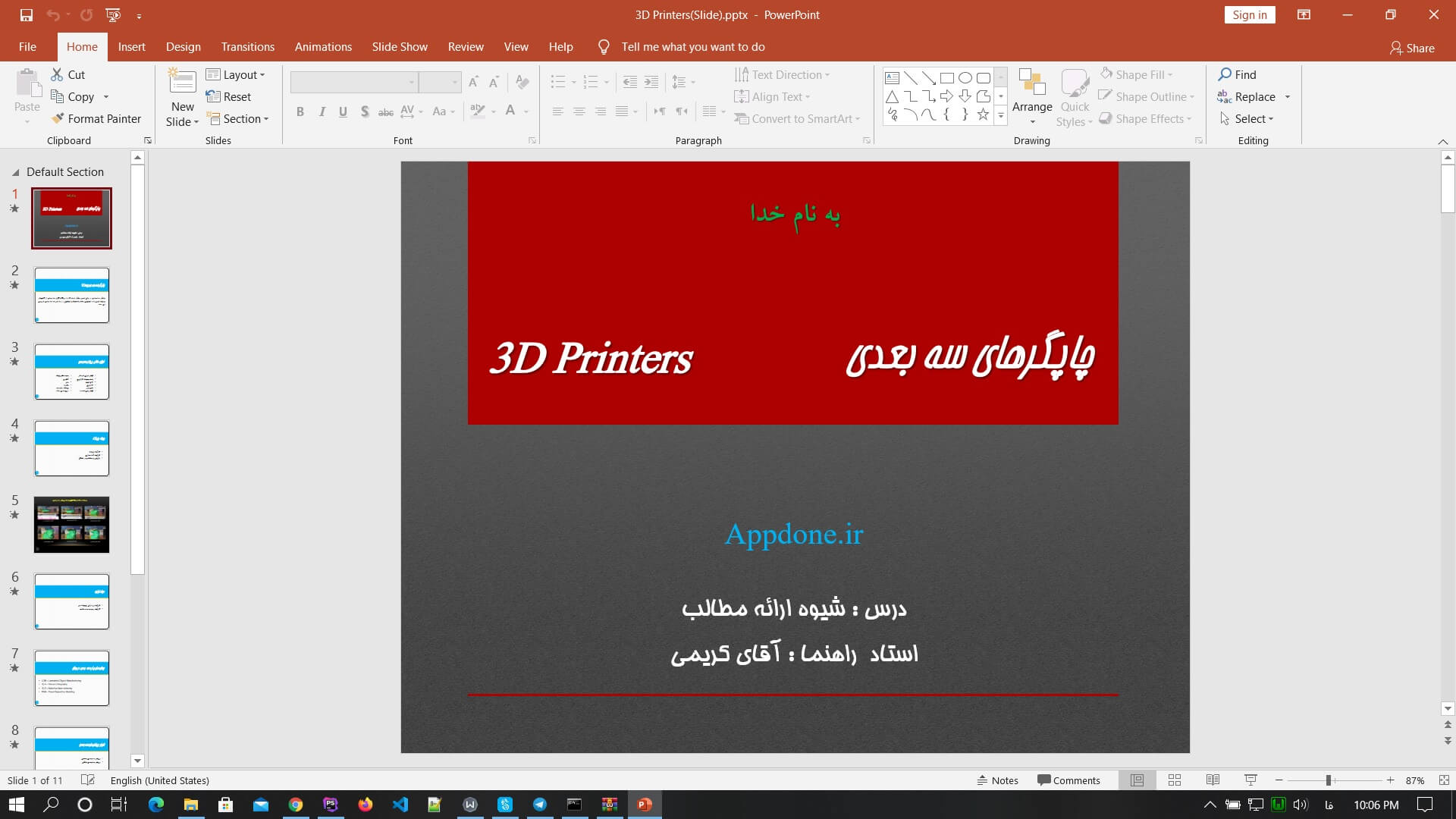Screen dimensions: 1456x819
Task: Open PowerPoint icon in Windows taskbar
Action: tap(645, 805)
